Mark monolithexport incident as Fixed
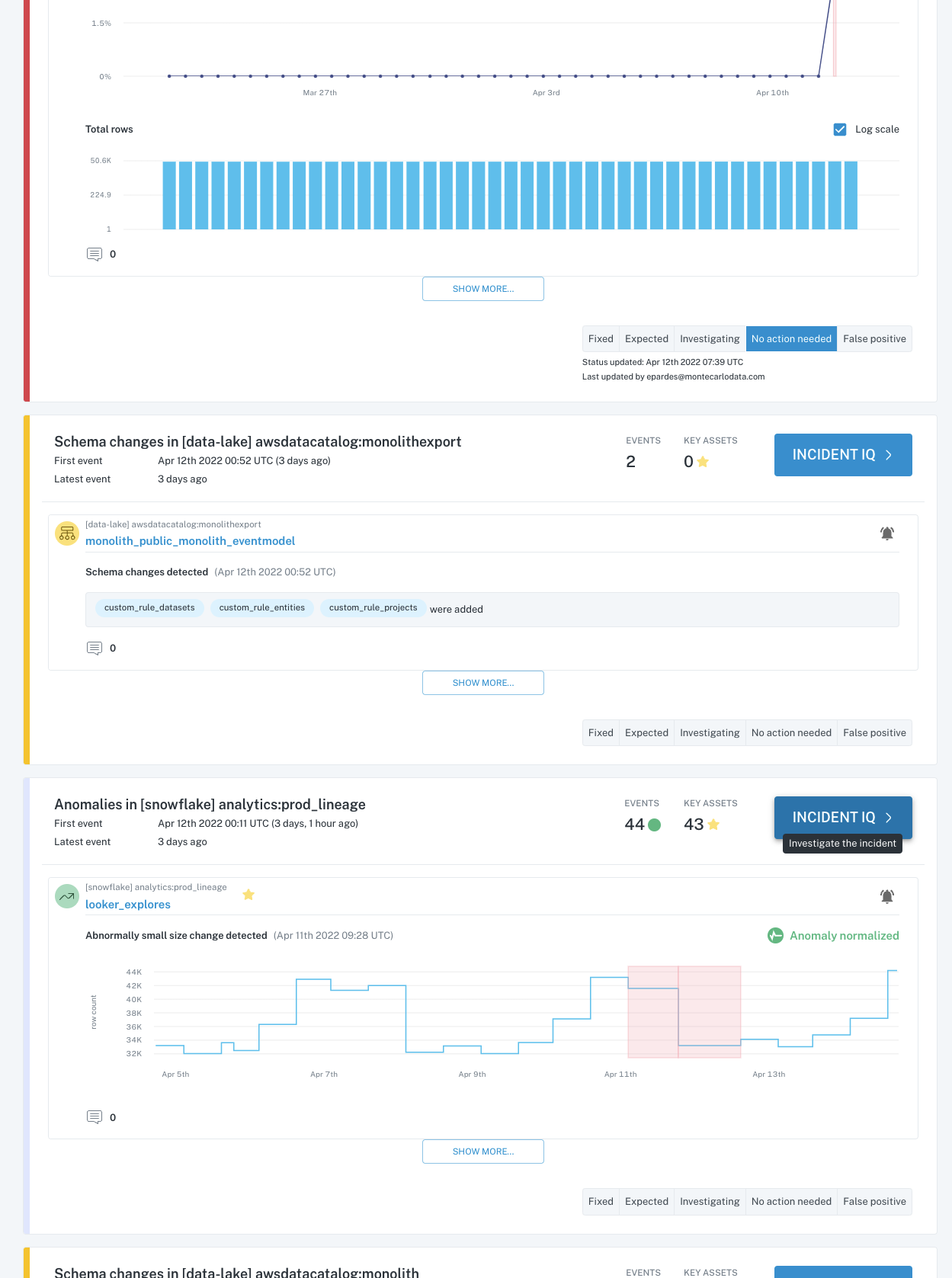This screenshot has height=1278, width=952. click(x=601, y=733)
